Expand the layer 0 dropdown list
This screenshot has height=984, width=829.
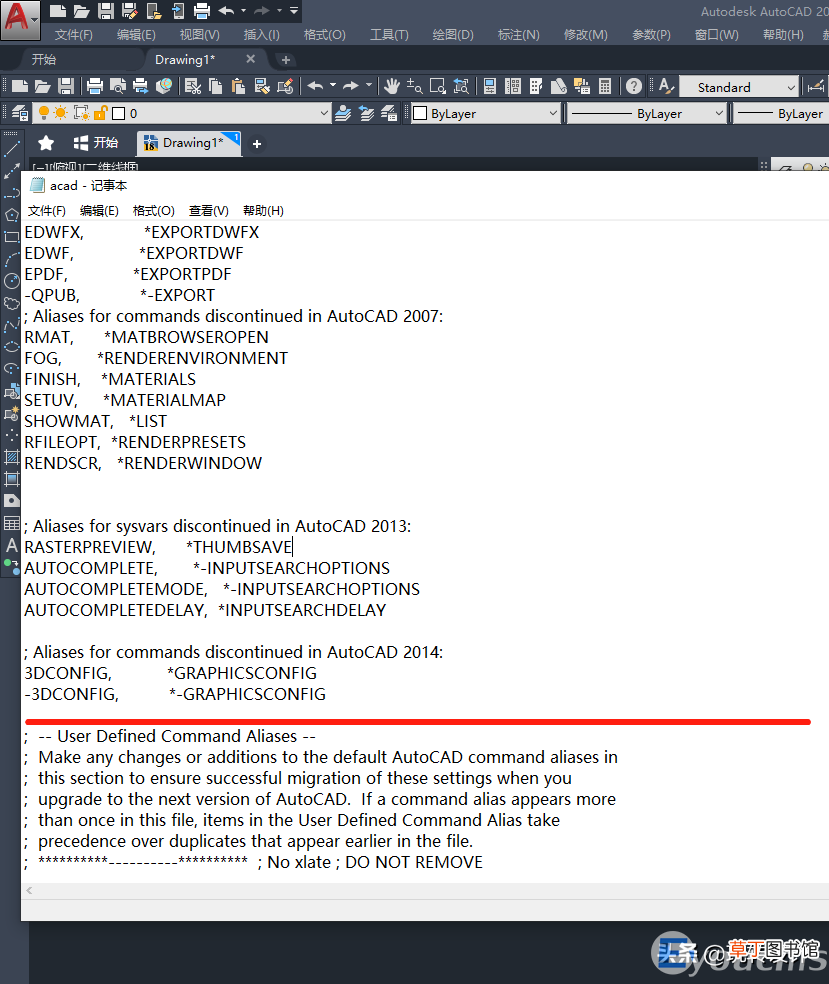pos(324,113)
